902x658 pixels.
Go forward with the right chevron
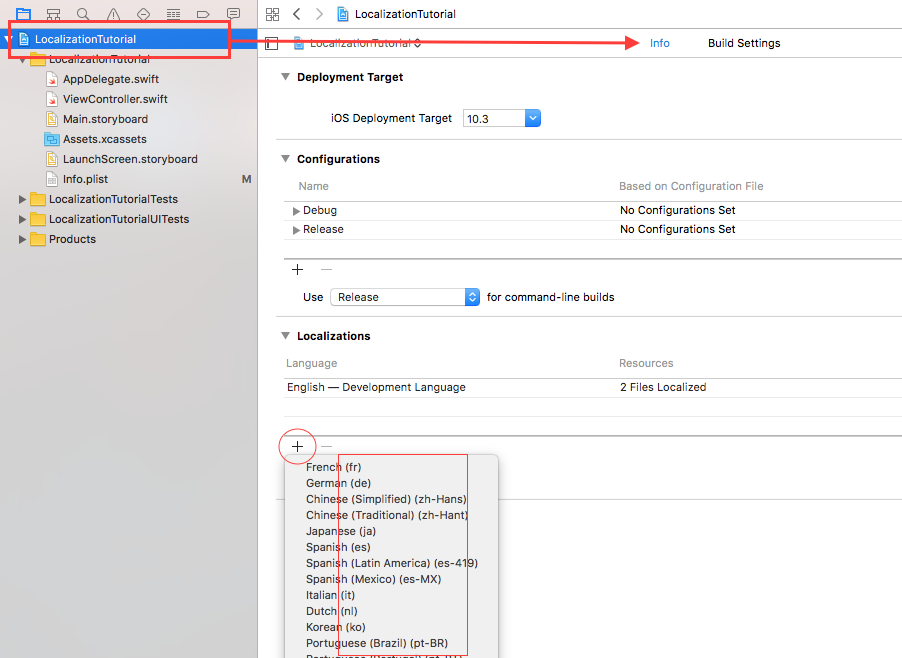point(319,14)
